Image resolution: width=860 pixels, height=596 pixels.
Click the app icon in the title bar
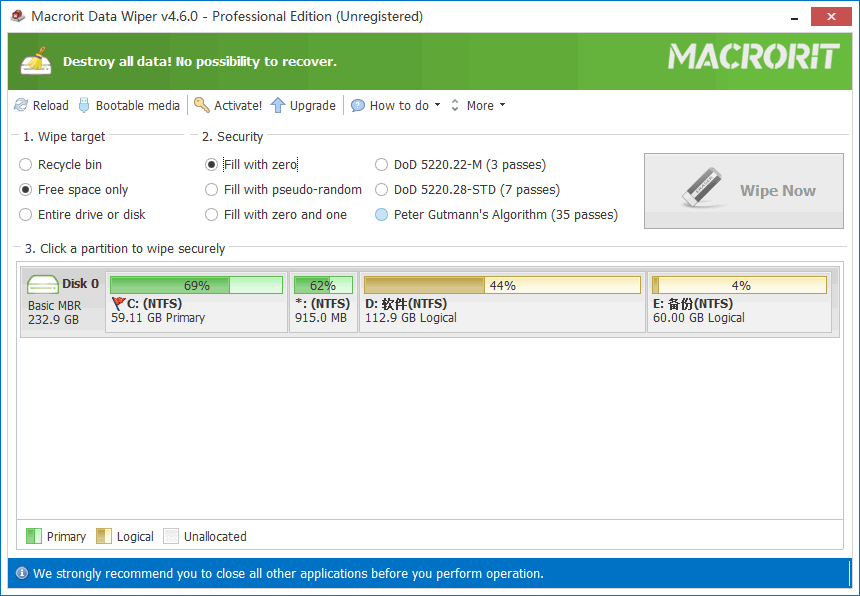[18, 16]
